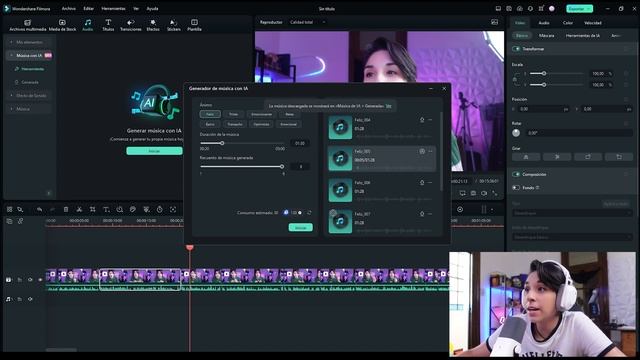Screen dimensions: 640x360
Task: Switch to the Color tab in properties
Action: [568, 23]
